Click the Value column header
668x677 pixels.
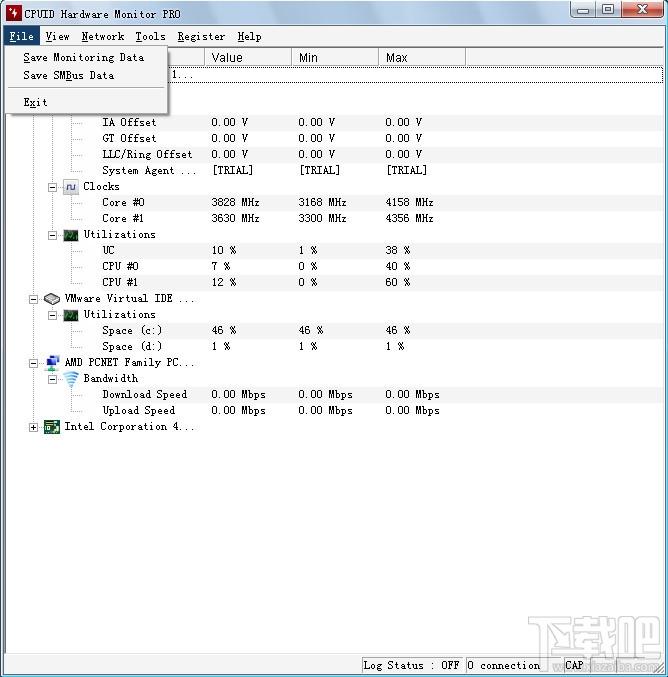tap(248, 57)
